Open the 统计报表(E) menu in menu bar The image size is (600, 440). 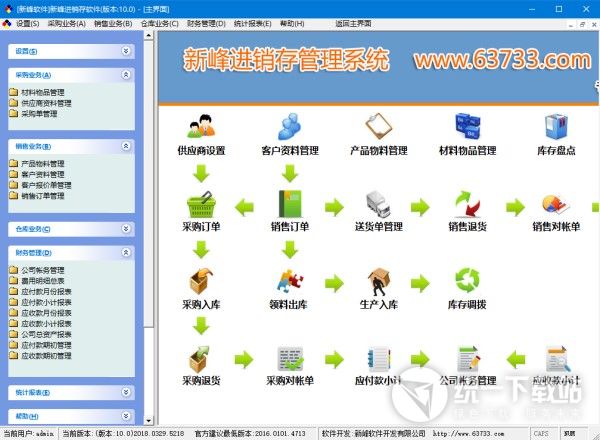(x=253, y=24)
